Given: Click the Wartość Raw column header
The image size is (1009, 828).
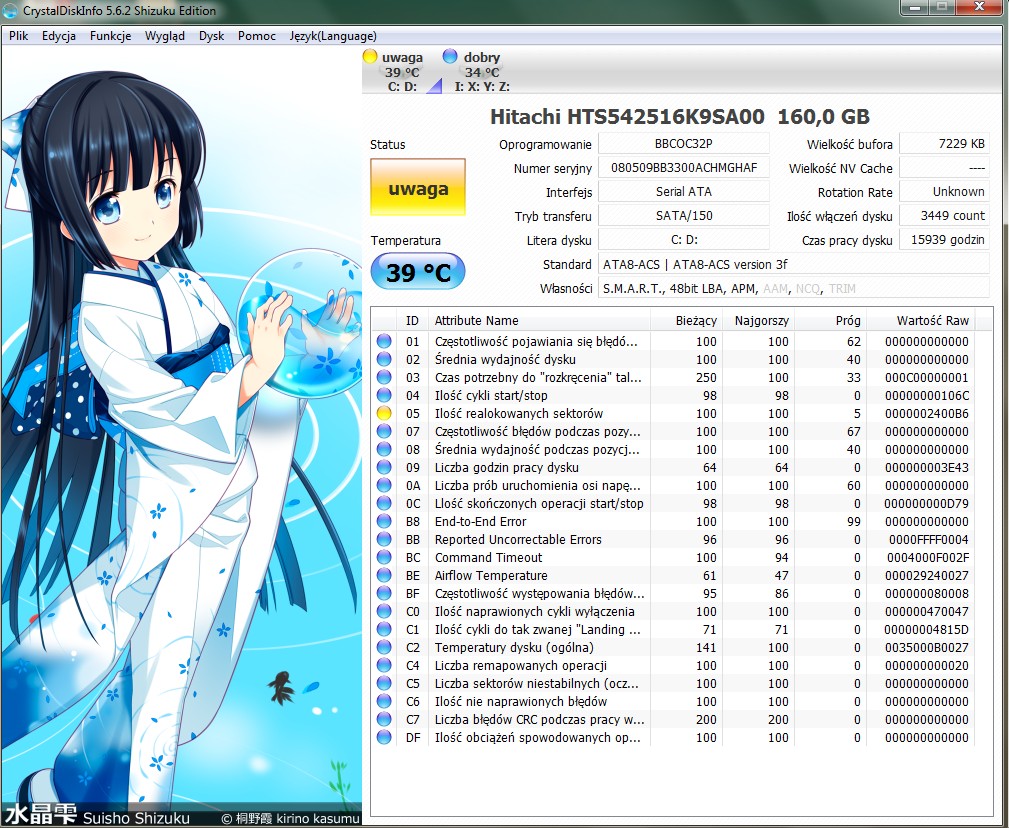Looking at the screenshot, I should (921, 320).
